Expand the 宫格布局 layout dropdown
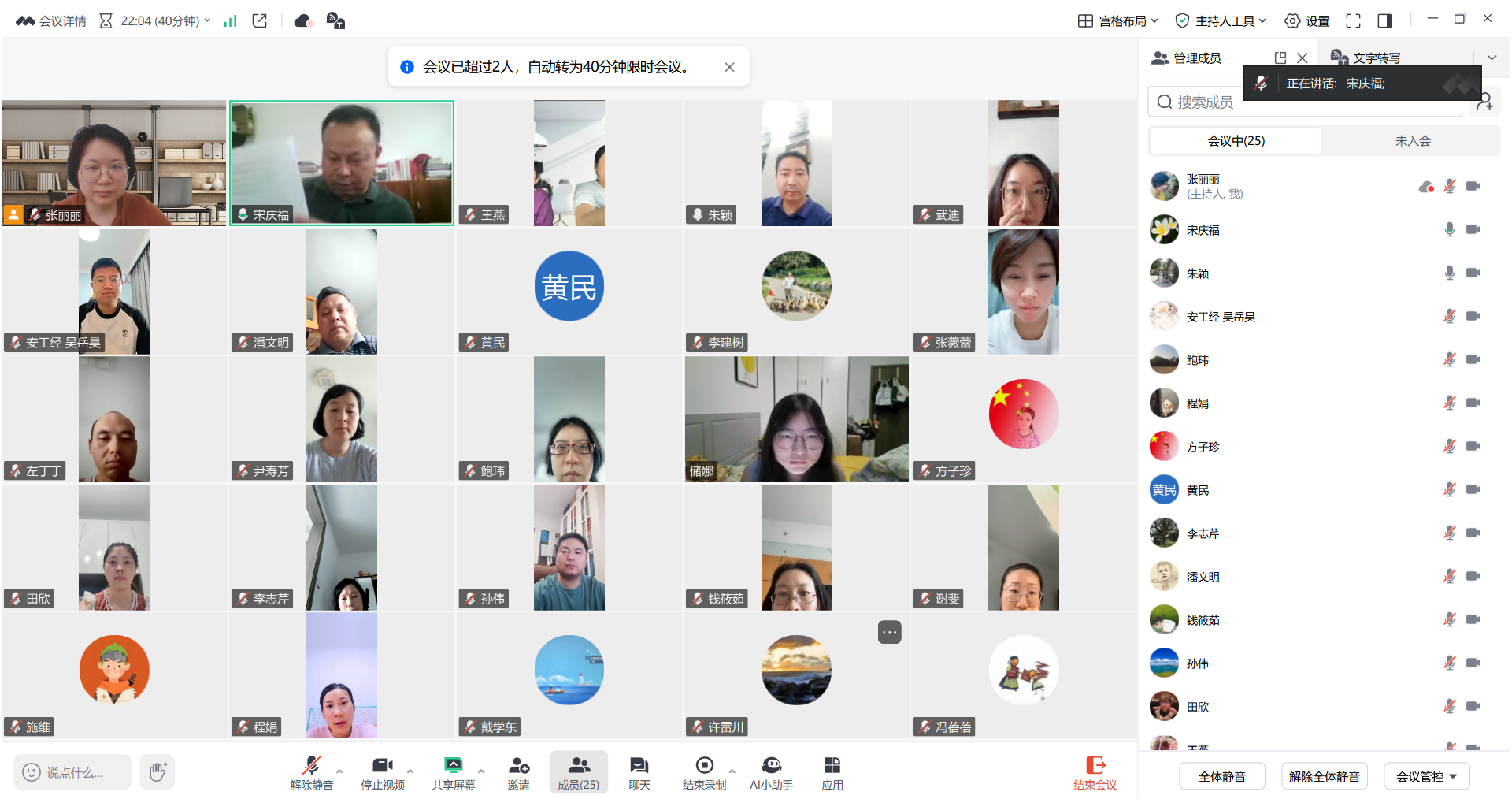 1117,21
